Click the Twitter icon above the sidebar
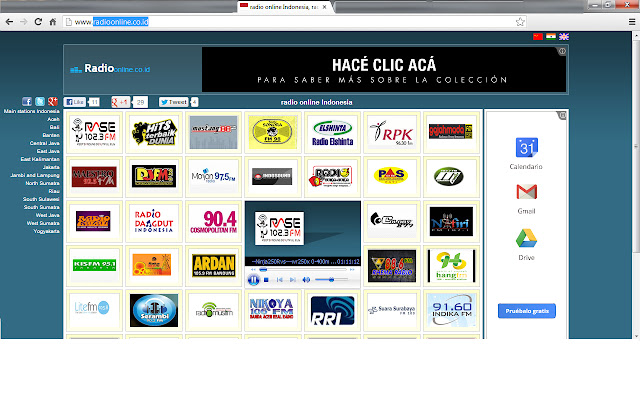Viewport: 640px width, 400px height. pos(40,101)
